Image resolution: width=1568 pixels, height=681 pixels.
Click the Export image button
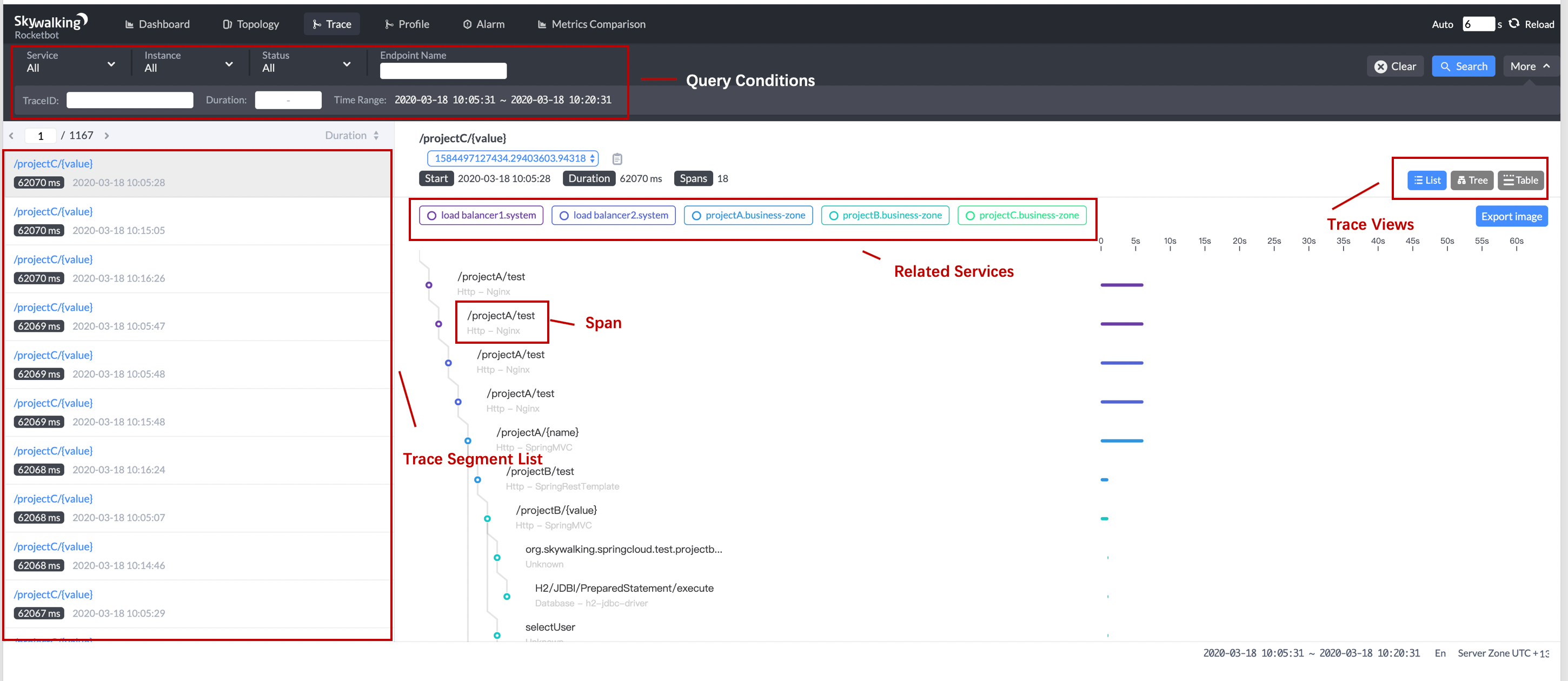pos(1511,217)
